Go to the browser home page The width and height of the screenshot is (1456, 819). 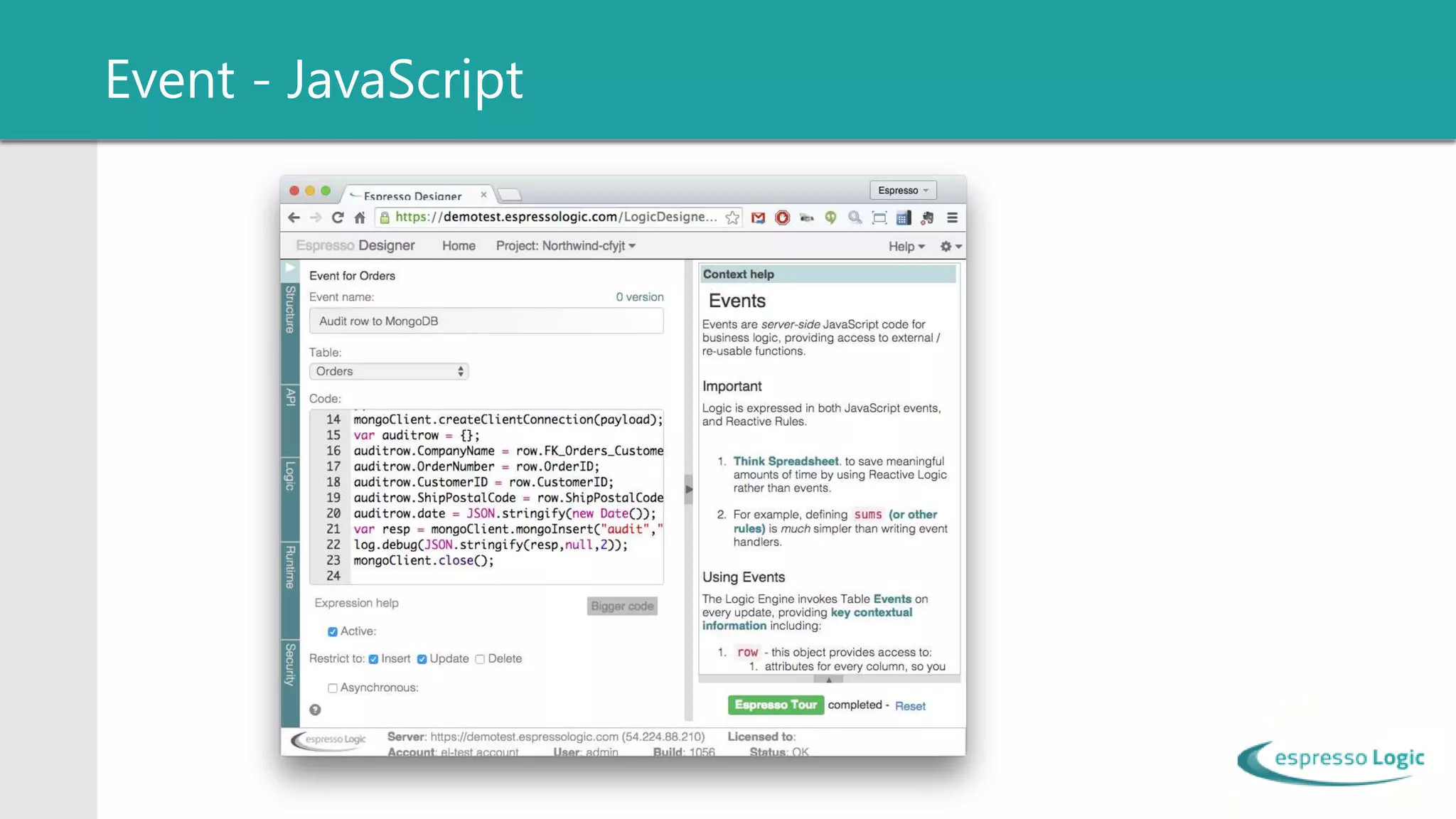pyautogui.click(x=360, y=218)
